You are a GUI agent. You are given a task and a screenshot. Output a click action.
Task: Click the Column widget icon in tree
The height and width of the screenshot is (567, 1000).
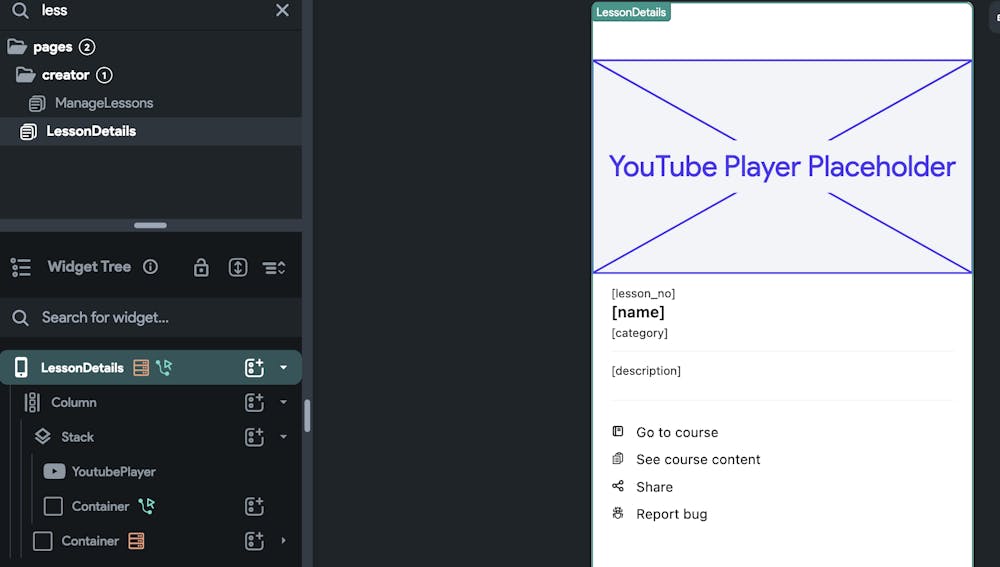pyautogui.click(x=32, y=402)
